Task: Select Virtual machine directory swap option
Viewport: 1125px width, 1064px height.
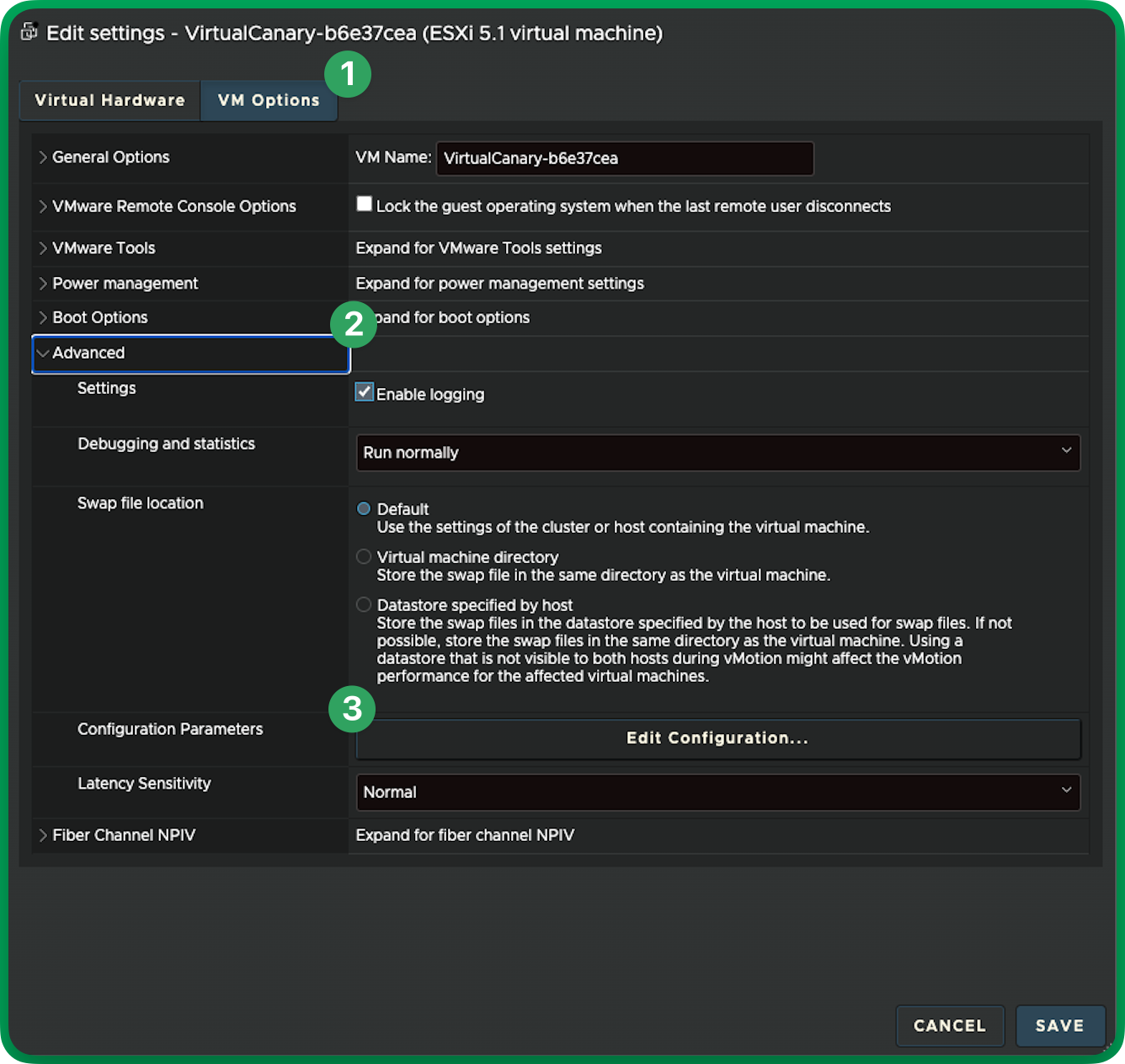Action: [x=364, y=556]
